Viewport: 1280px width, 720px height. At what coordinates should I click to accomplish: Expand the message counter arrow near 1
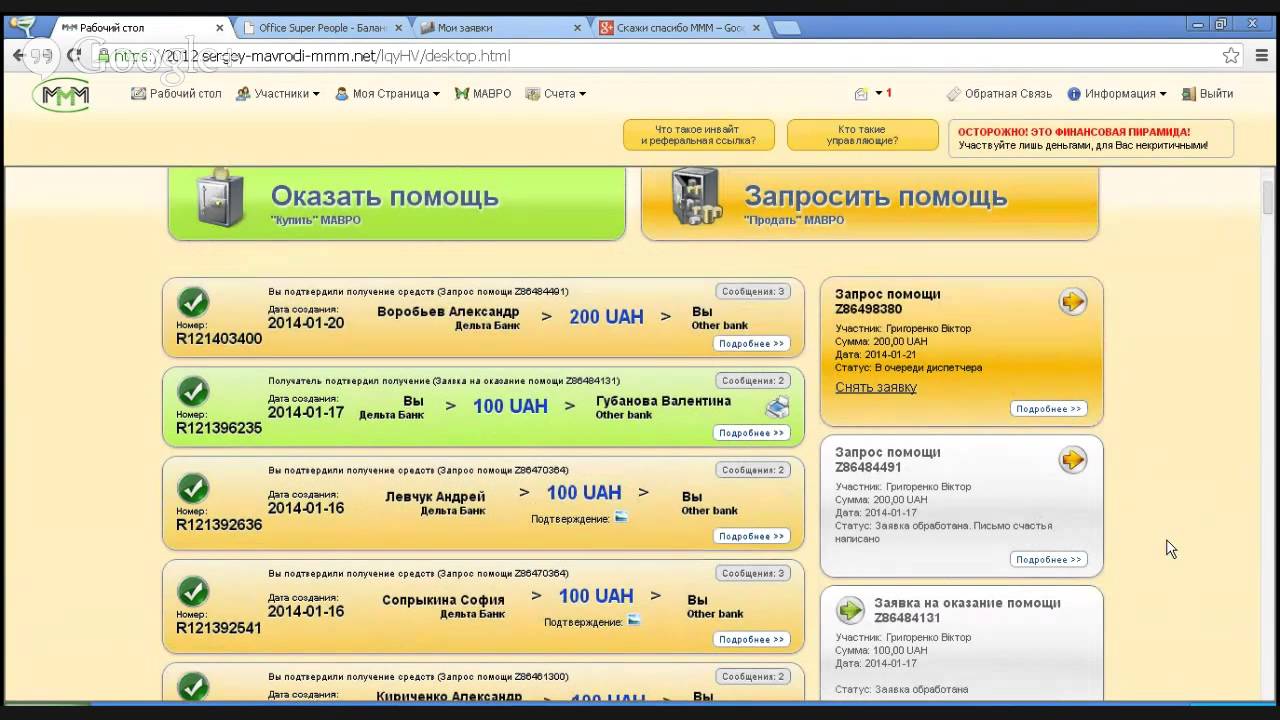tap(879, 93)
